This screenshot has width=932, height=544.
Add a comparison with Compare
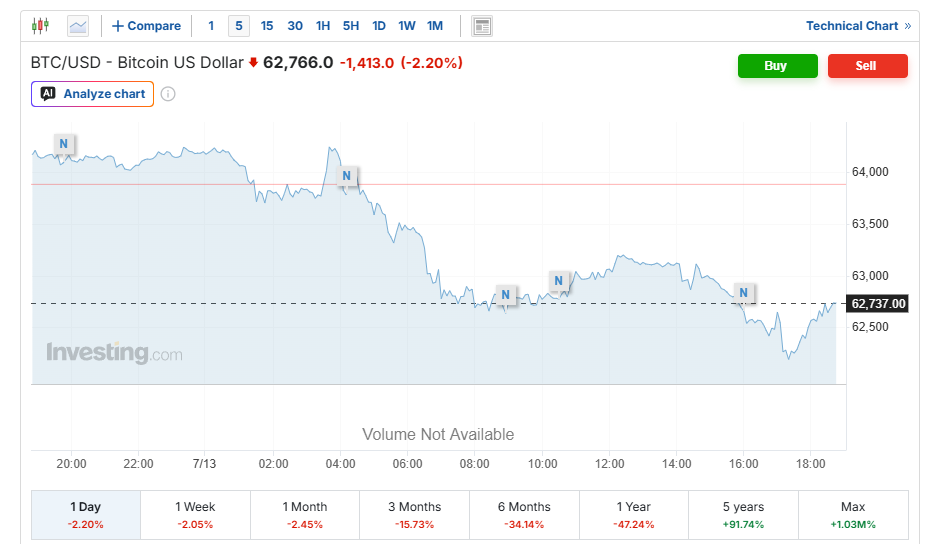pos(146,26)
